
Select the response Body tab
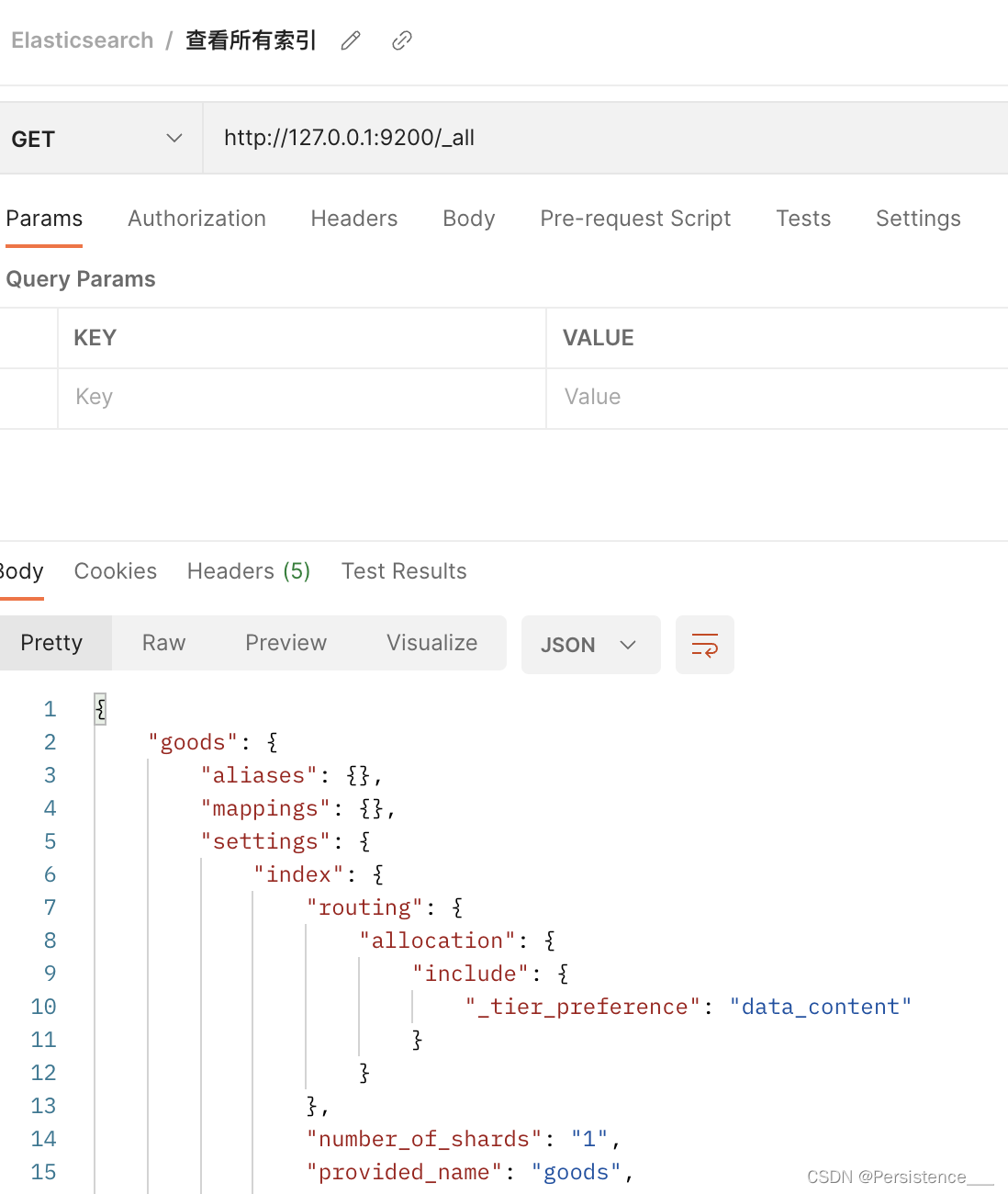21,571
